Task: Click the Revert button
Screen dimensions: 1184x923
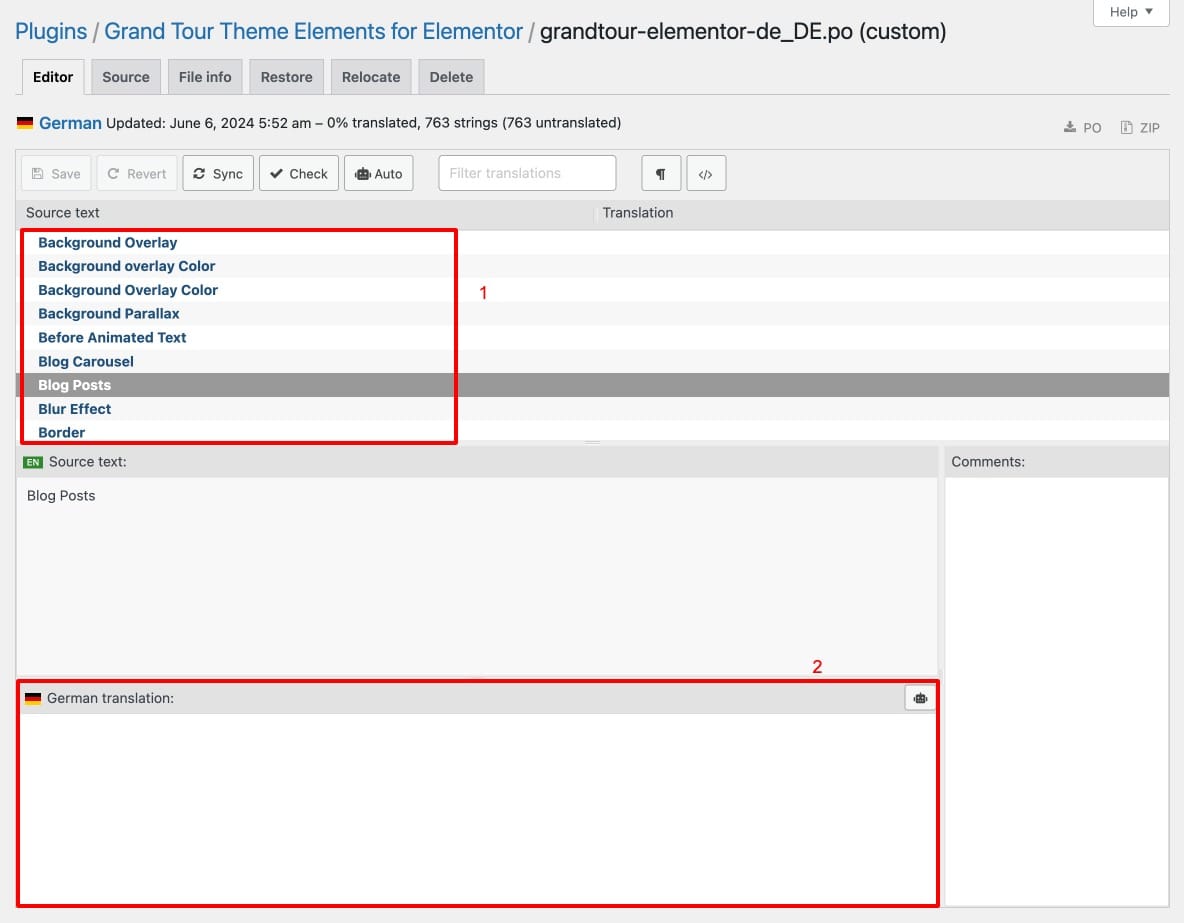Action: point(137,174)
